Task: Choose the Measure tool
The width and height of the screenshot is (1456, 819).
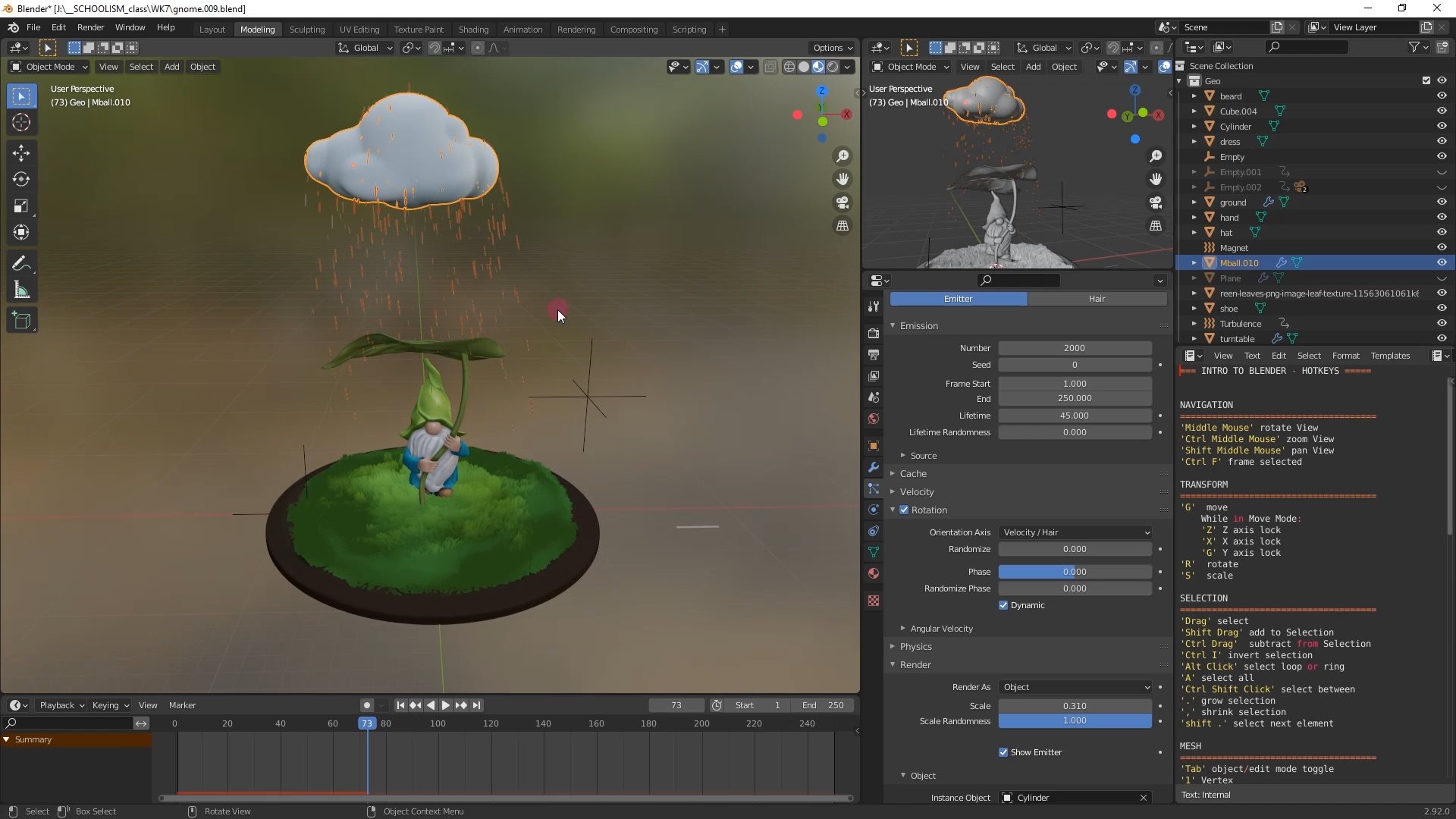Action: [21, 290]
